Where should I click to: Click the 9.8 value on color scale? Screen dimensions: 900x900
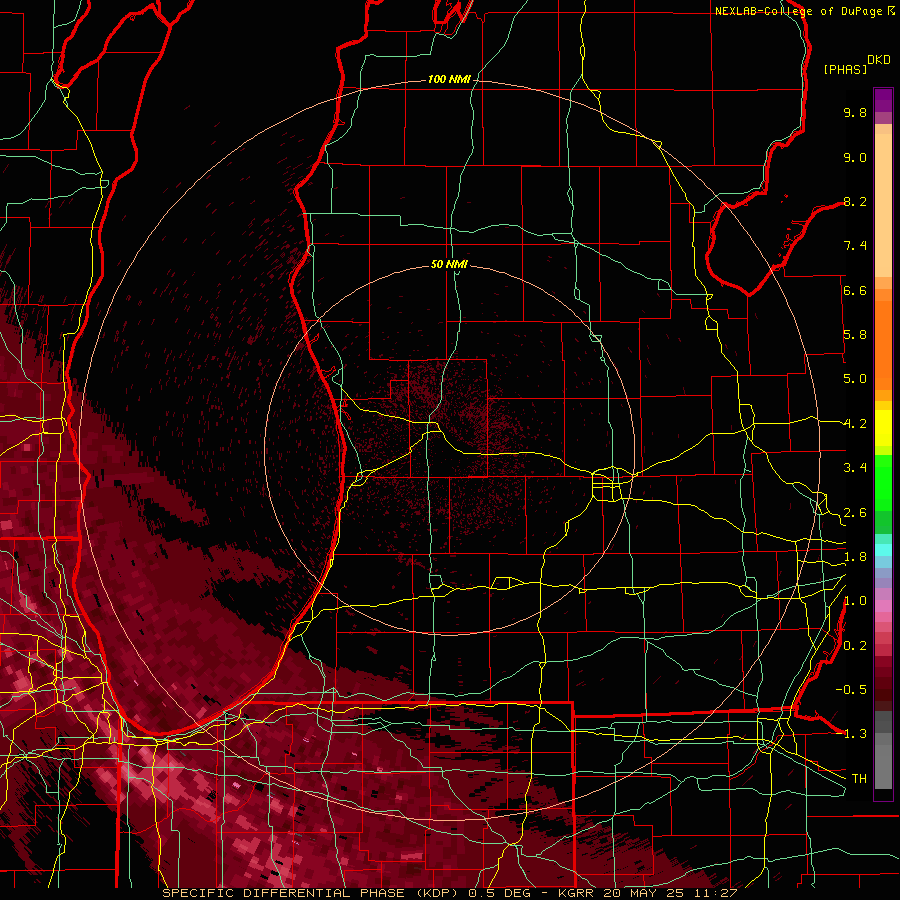pos(855,112)
